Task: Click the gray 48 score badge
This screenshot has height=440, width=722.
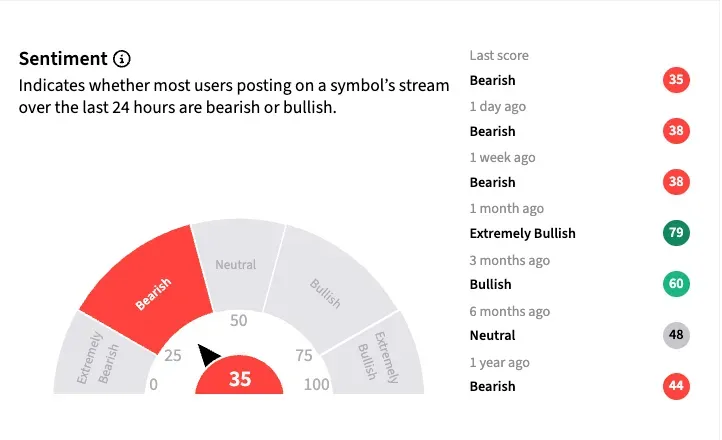Action: [677, 335]
